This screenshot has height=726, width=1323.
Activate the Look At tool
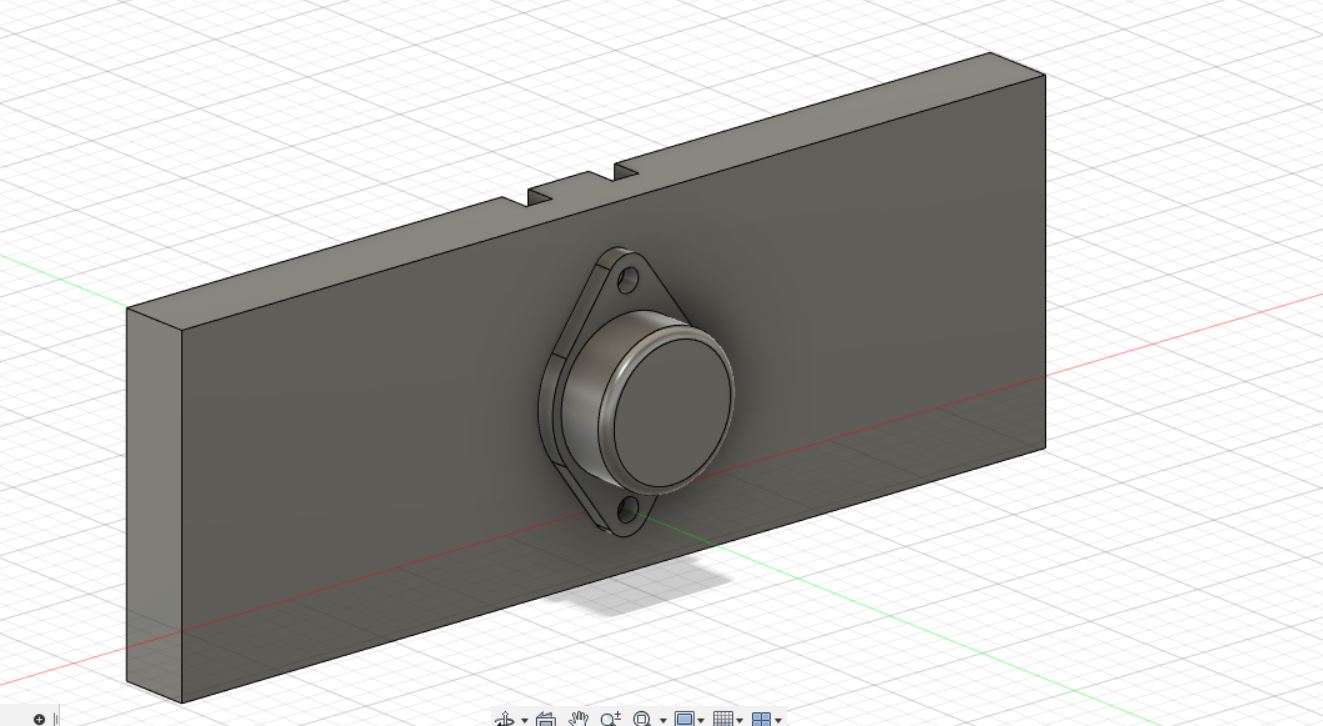pos(546,719)
